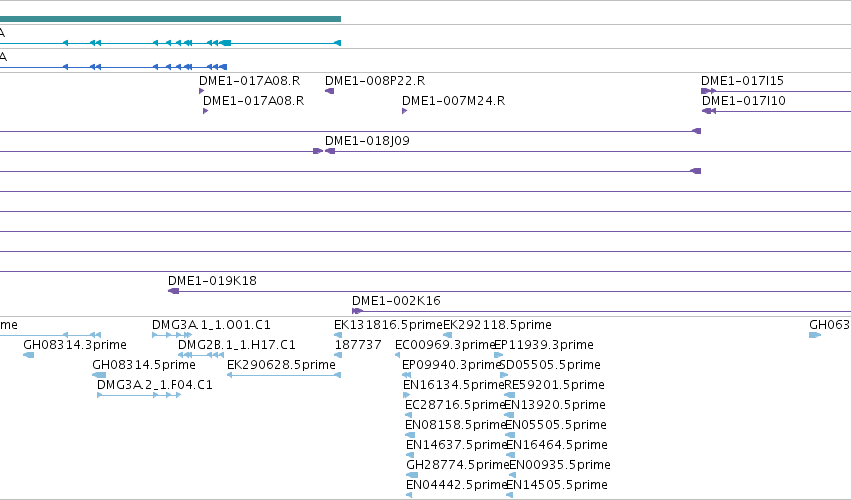Select the EK290628.5prime feature line
851x500 pixels.
(x=284, y=375)
